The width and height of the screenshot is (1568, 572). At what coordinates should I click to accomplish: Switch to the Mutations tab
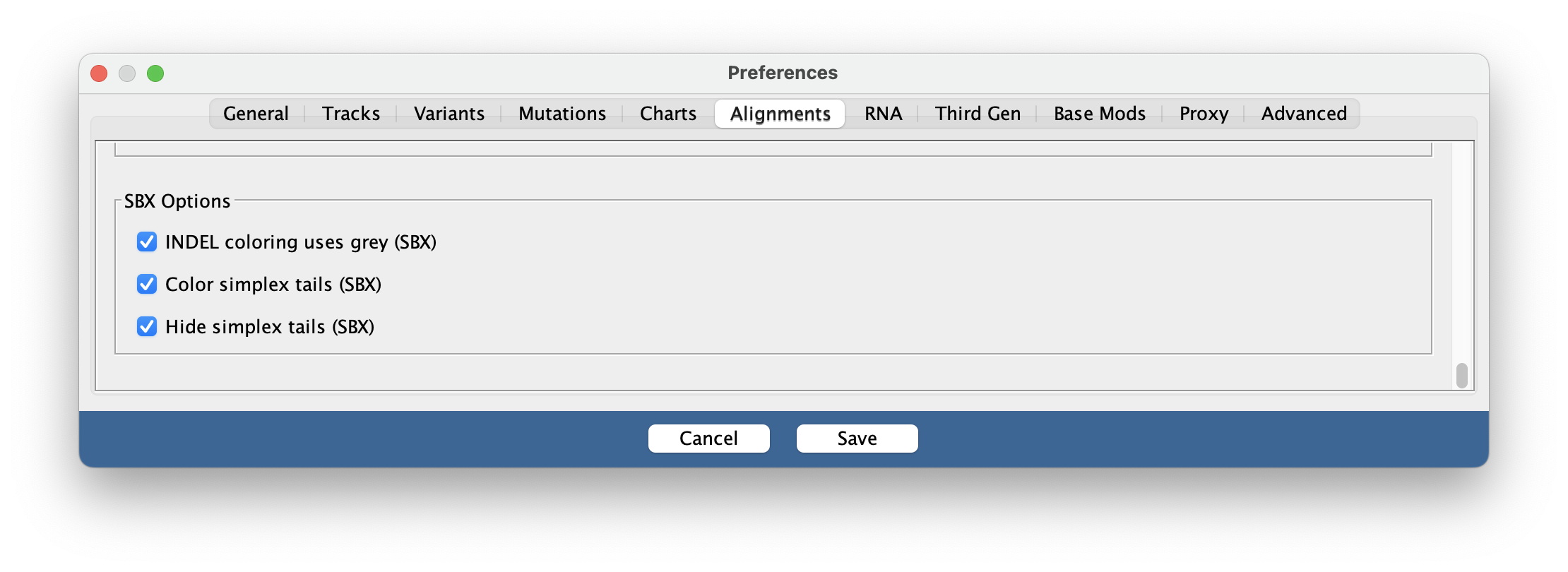click(x=562, y=113)
